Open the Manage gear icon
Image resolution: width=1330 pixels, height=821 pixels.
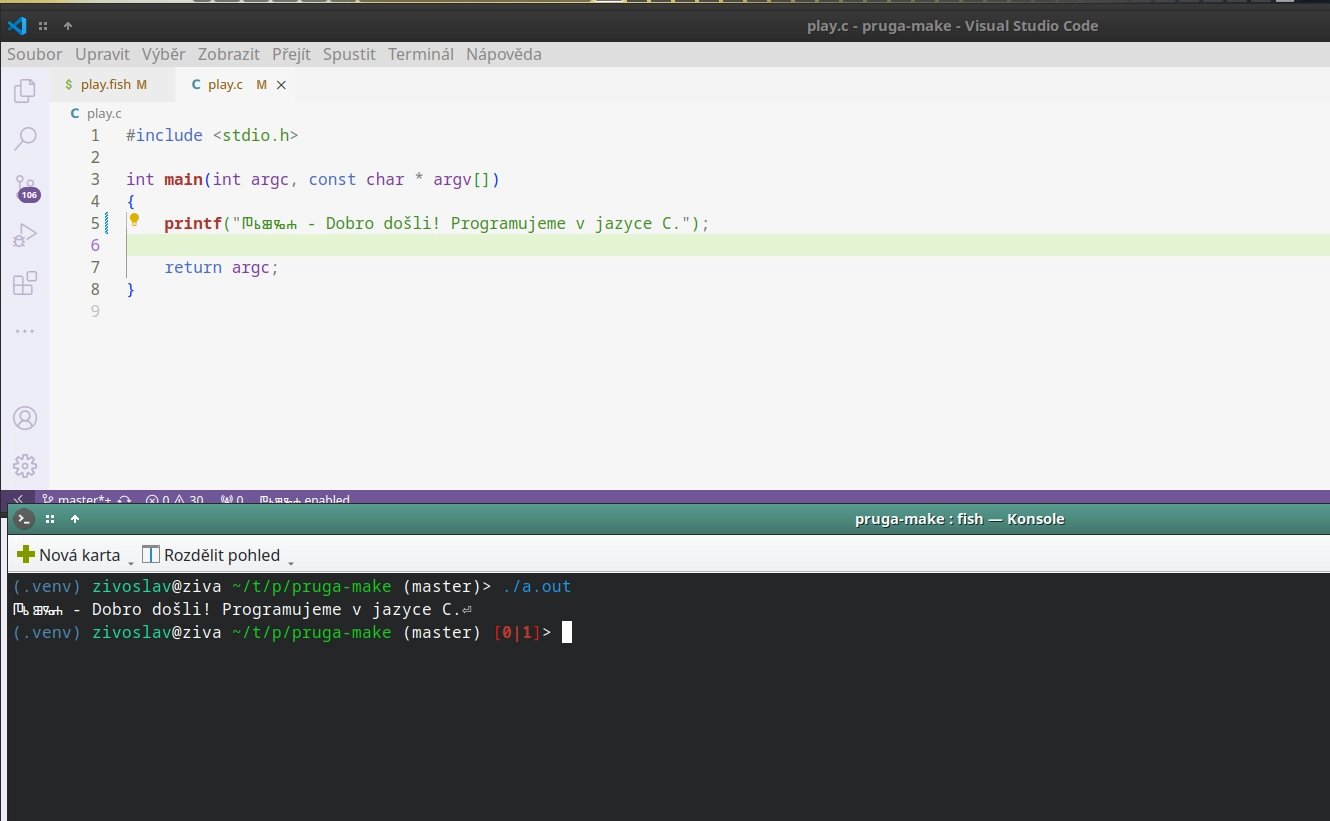25,465
